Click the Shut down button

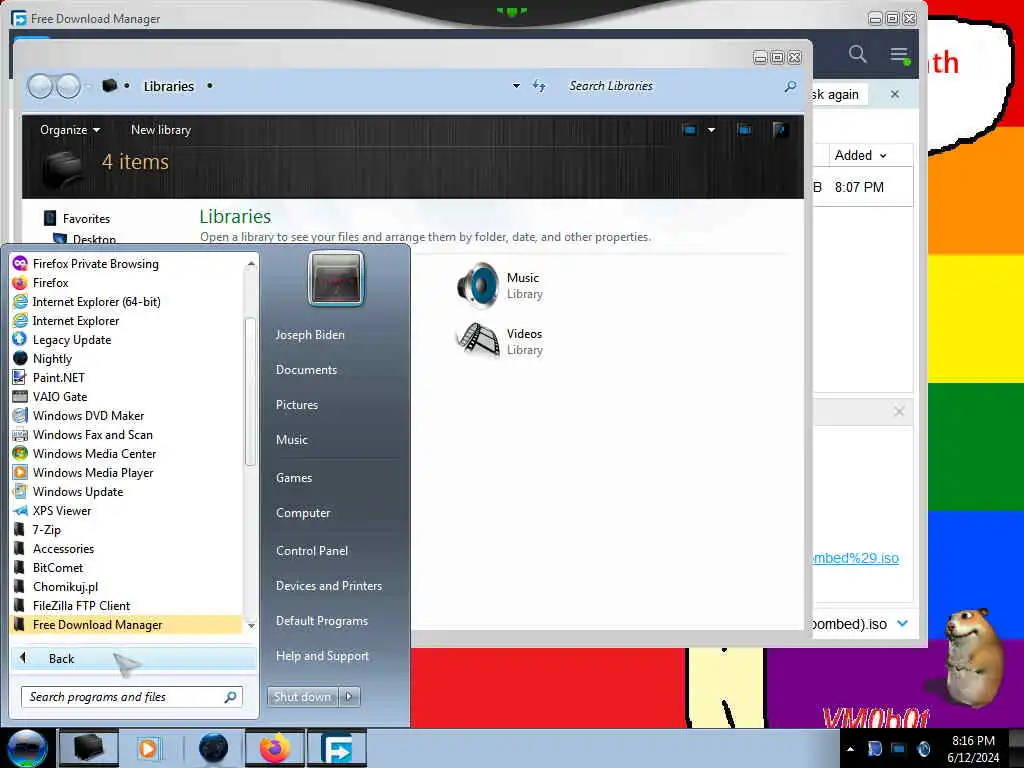click(x=302, y=697)
